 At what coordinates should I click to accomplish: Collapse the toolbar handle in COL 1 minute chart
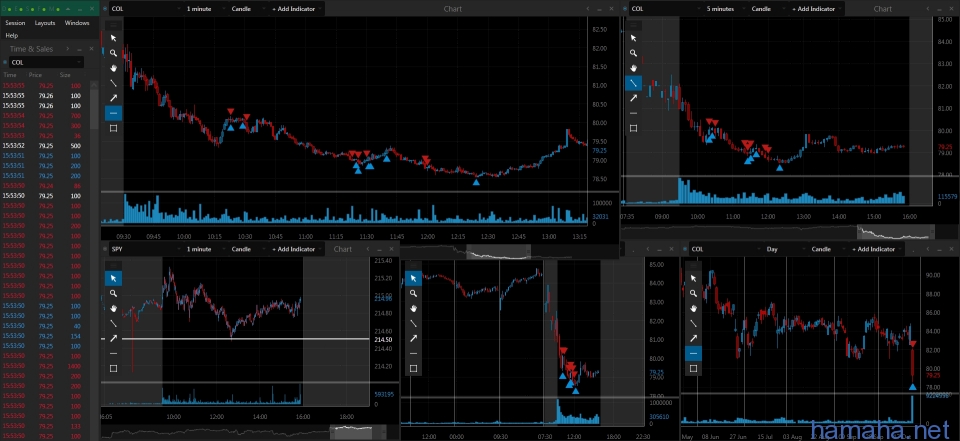pyautogui.click(x=113, y=25)
